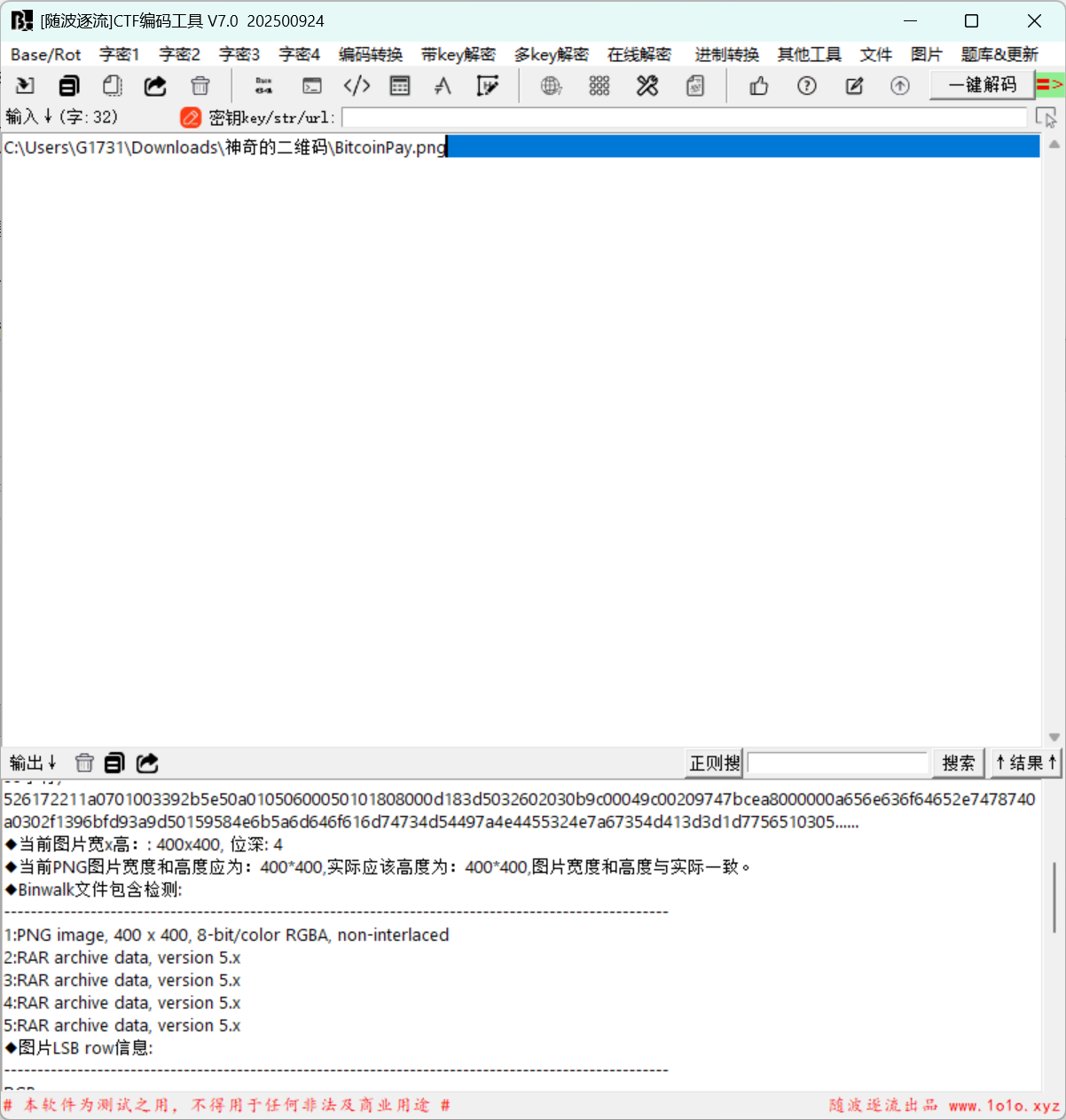The height and width of the screenshot is (1120, 1066).
Task: Open the 图片 menu
Action: pyautogui.click(x=926, y=55)
